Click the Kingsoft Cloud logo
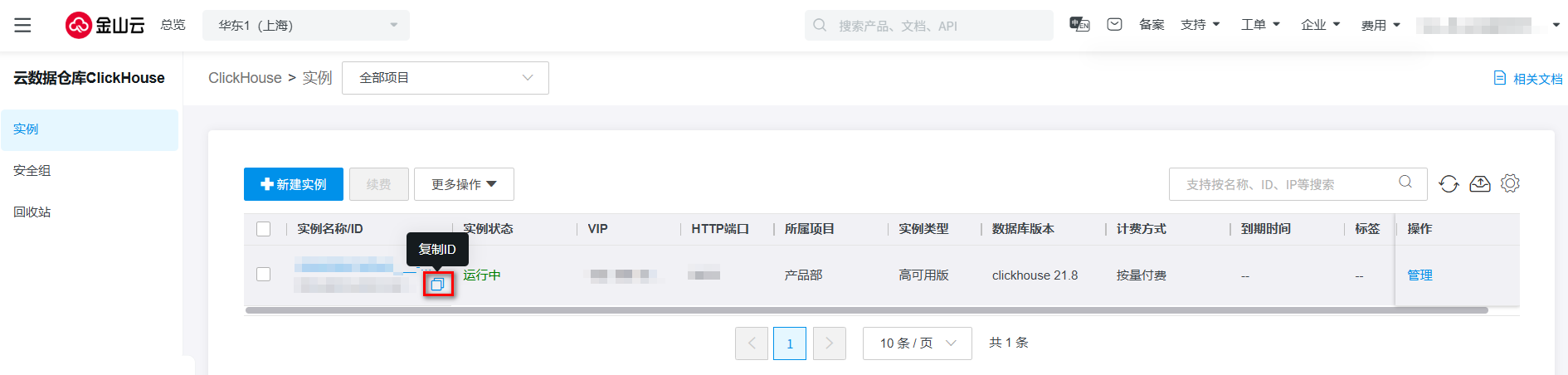 pos(105,25)
